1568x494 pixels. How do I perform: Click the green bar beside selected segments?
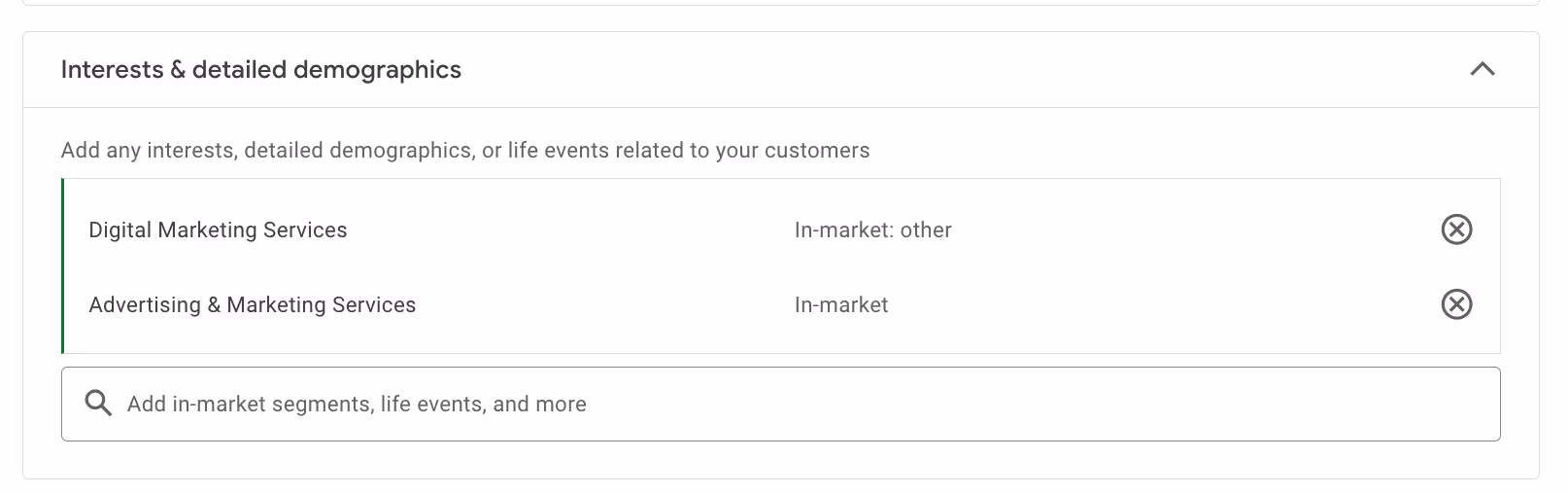pyautogui.click(x=62, y=265)
